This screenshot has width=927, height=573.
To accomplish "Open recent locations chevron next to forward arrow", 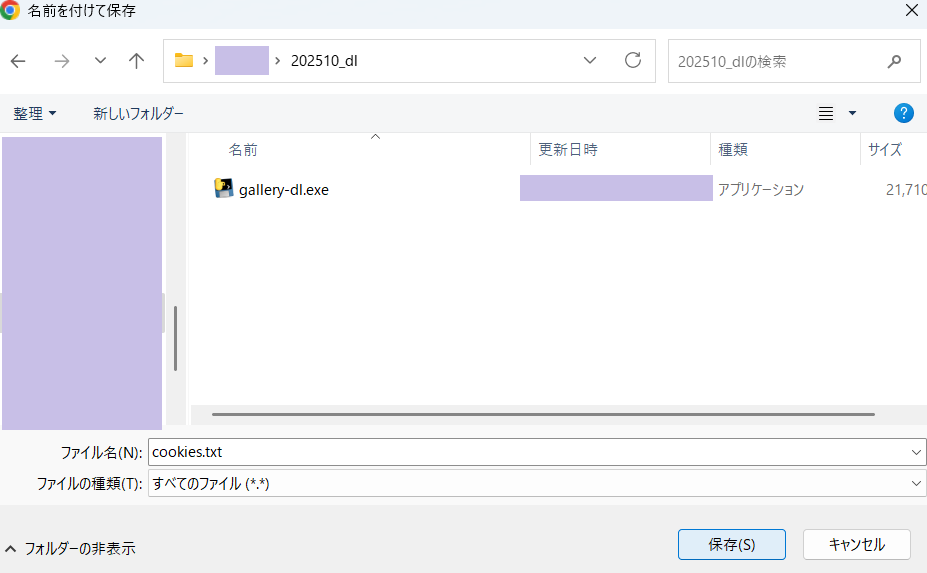I will tap(101, 60).
